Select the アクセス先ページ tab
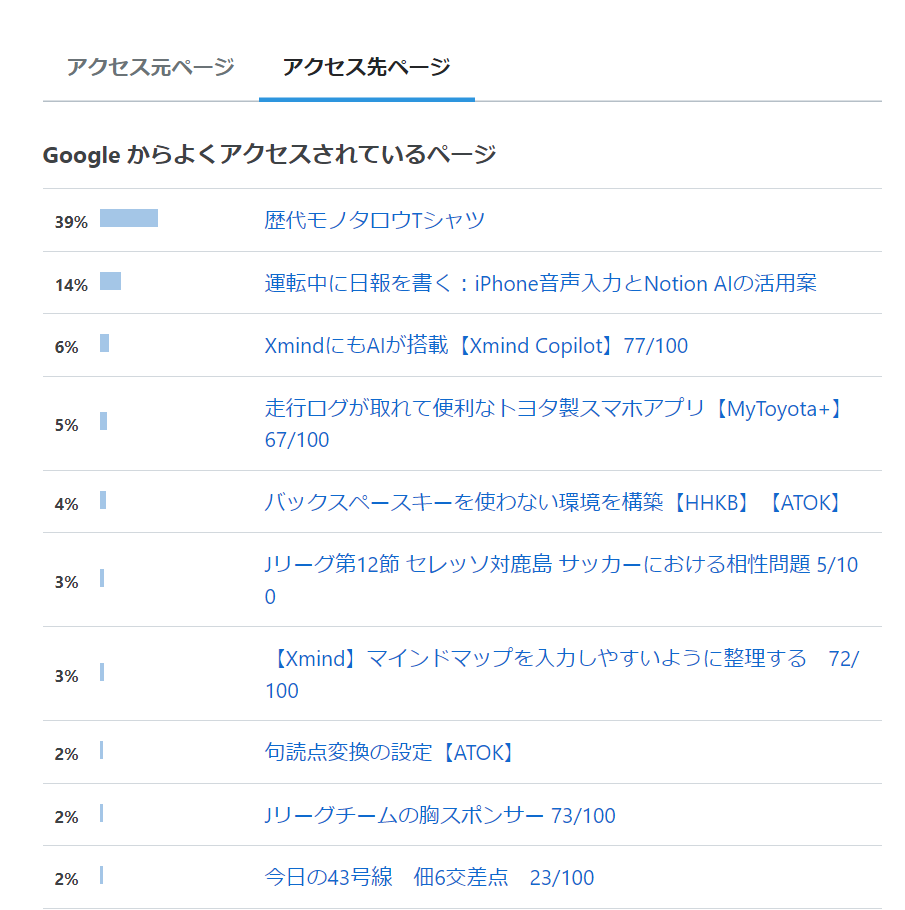Image resolution: width=905 pixels, height=910 pixels. 366,67
